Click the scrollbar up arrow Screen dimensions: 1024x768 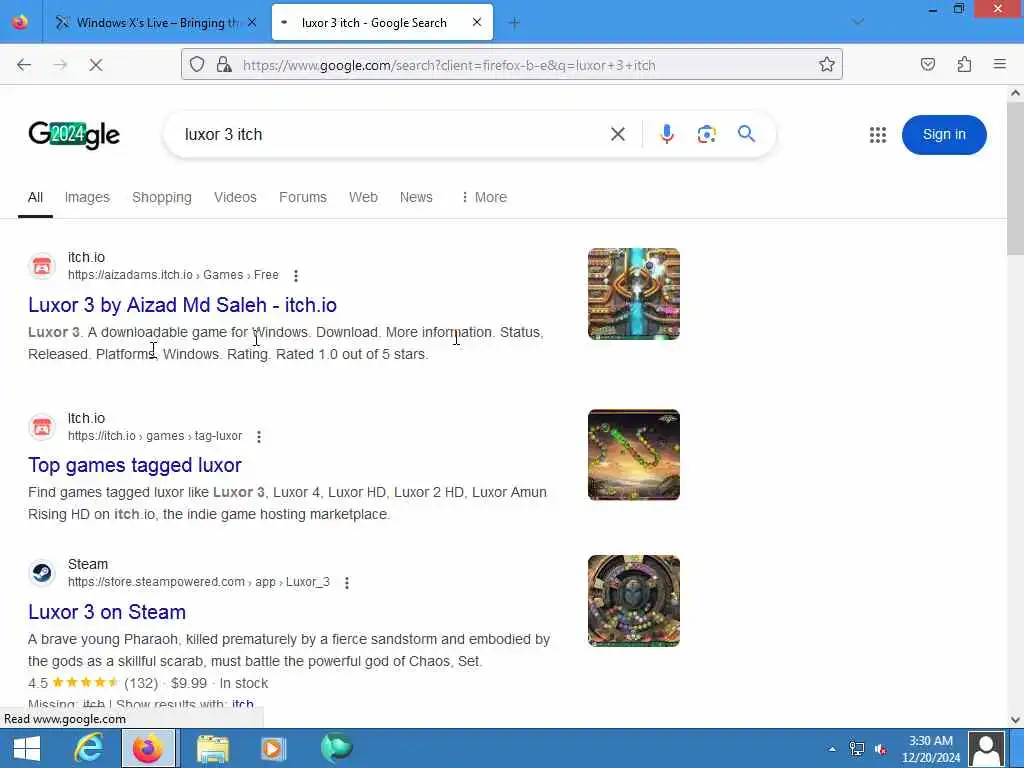[1015, 93]
